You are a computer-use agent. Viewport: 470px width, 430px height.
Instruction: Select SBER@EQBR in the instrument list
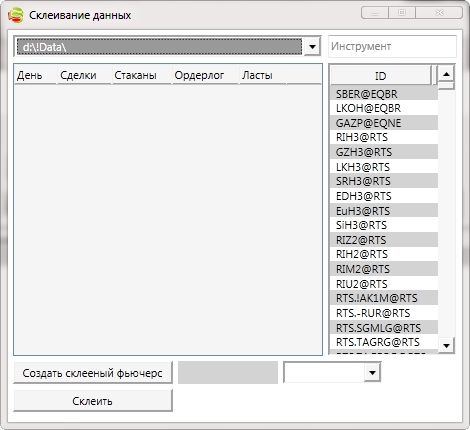pos(384,94)
